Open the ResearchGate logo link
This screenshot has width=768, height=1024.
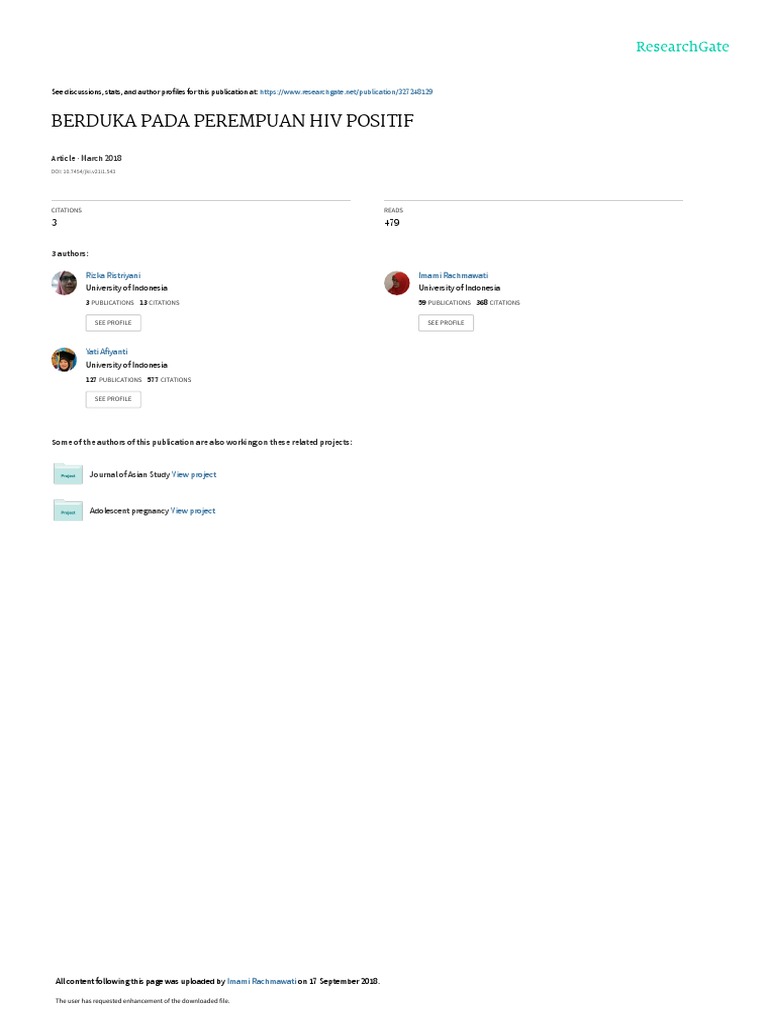click(682, 46)
